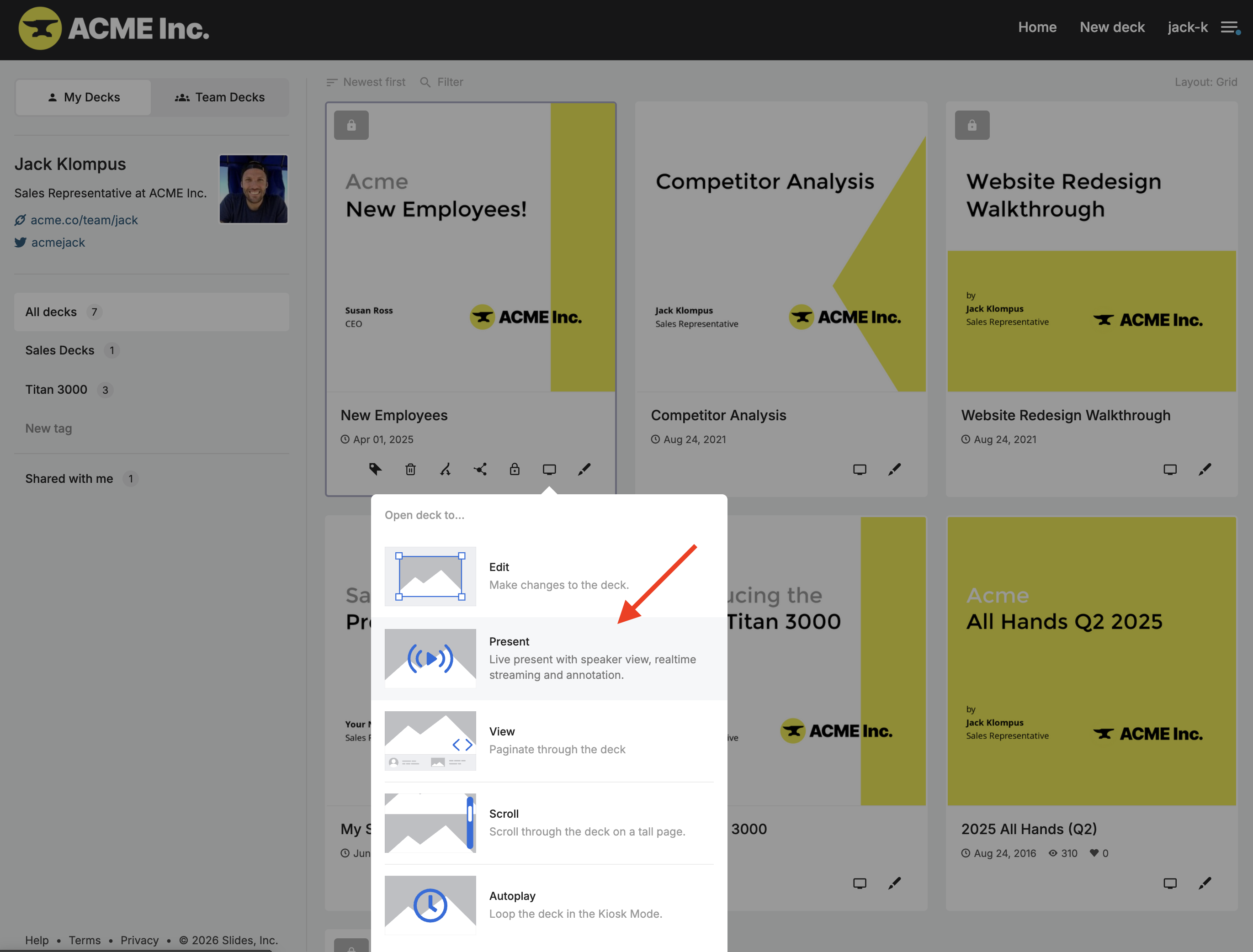Click the person icon on My Decks tab
Viewport: 1253px width, 952px height.
click(53, 97)
